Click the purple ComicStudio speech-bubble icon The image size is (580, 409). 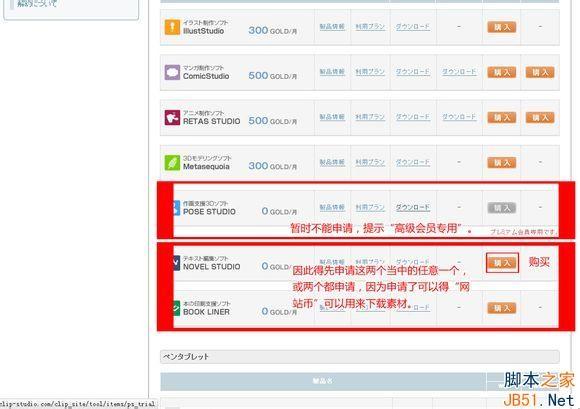172,72
